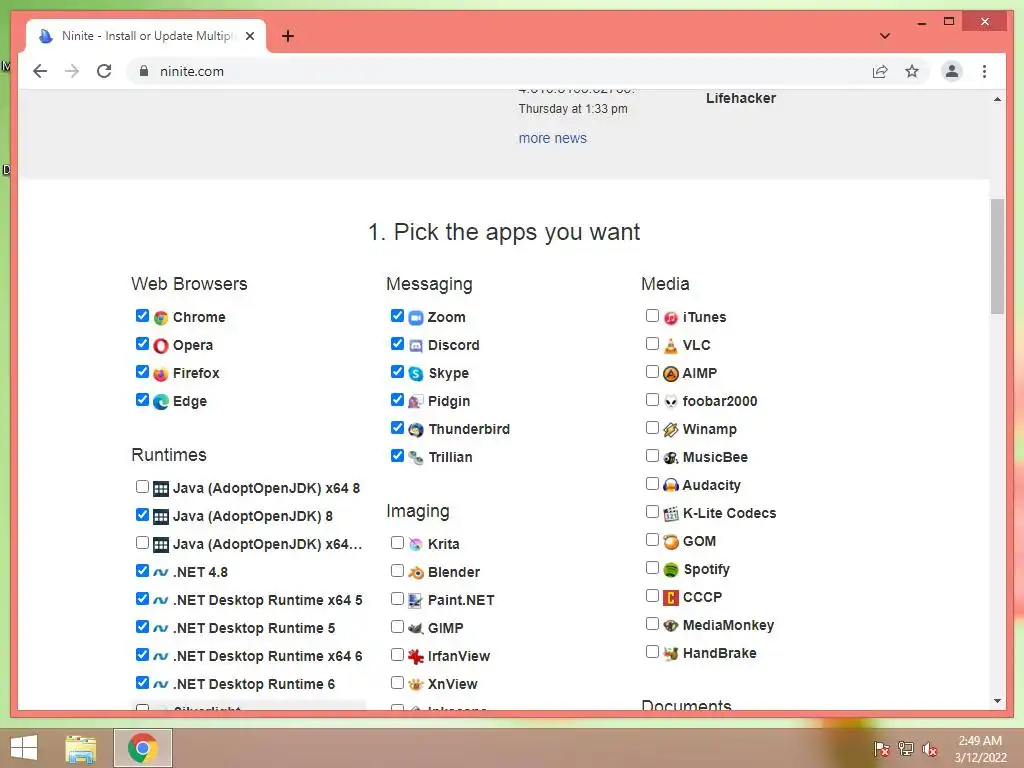Screen dimensions: 1024x768
Task: Click the Opera app icon
Action: (161, 345)
